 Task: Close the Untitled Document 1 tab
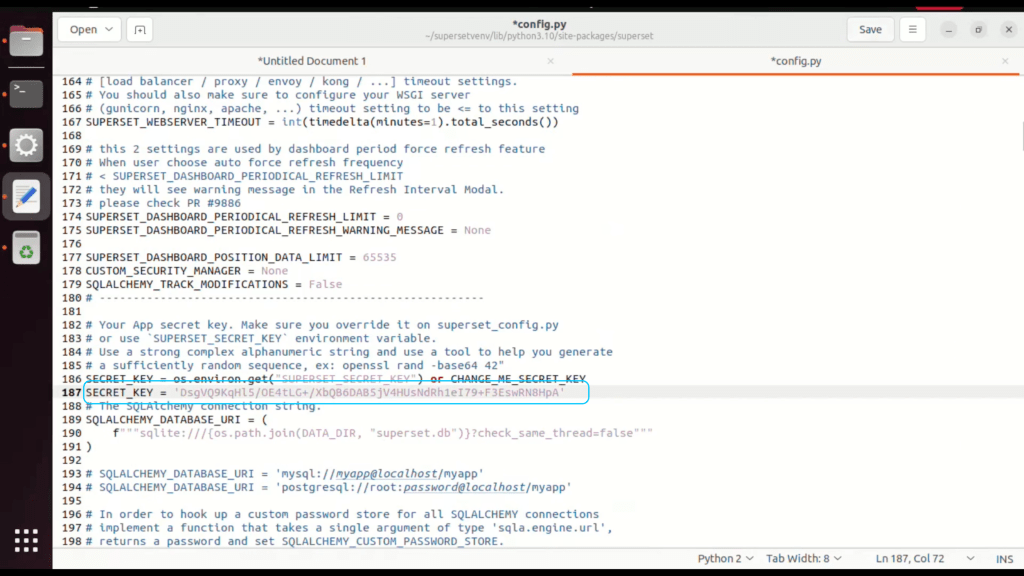tap(557, 61)
